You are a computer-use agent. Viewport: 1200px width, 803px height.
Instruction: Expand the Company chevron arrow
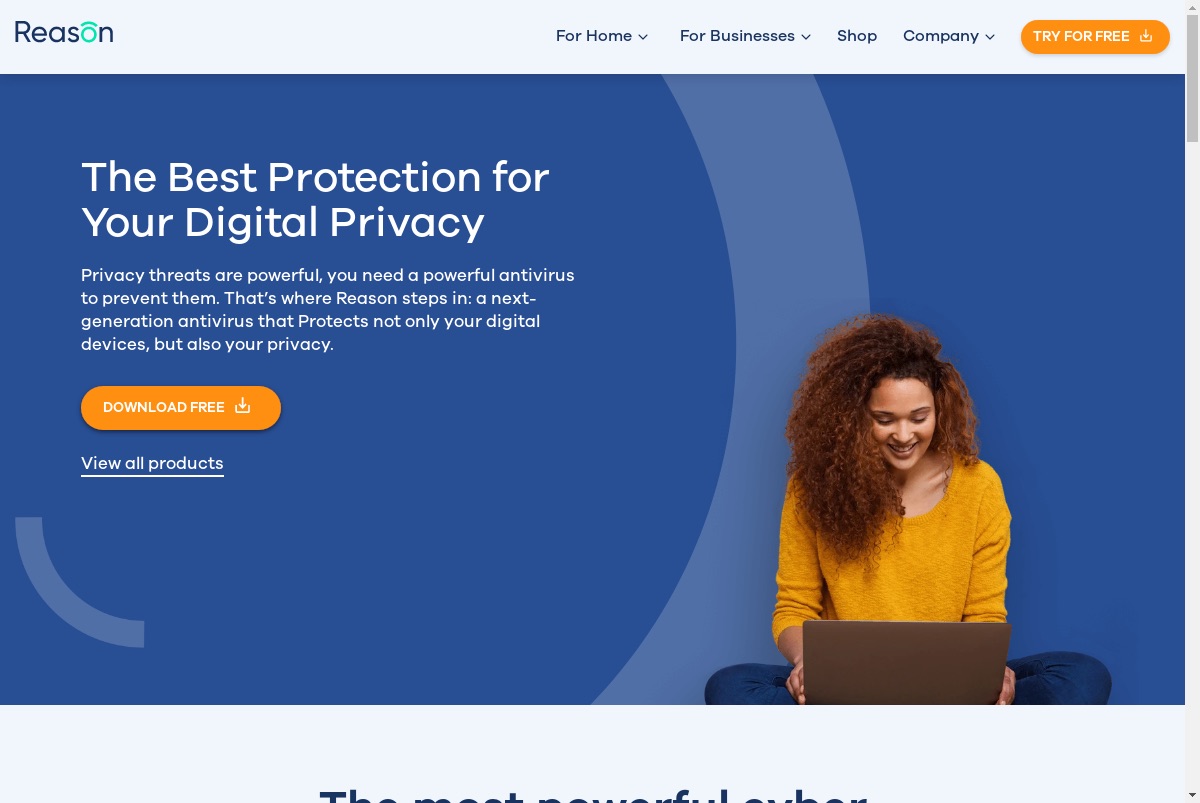click(x=990, y=37)
